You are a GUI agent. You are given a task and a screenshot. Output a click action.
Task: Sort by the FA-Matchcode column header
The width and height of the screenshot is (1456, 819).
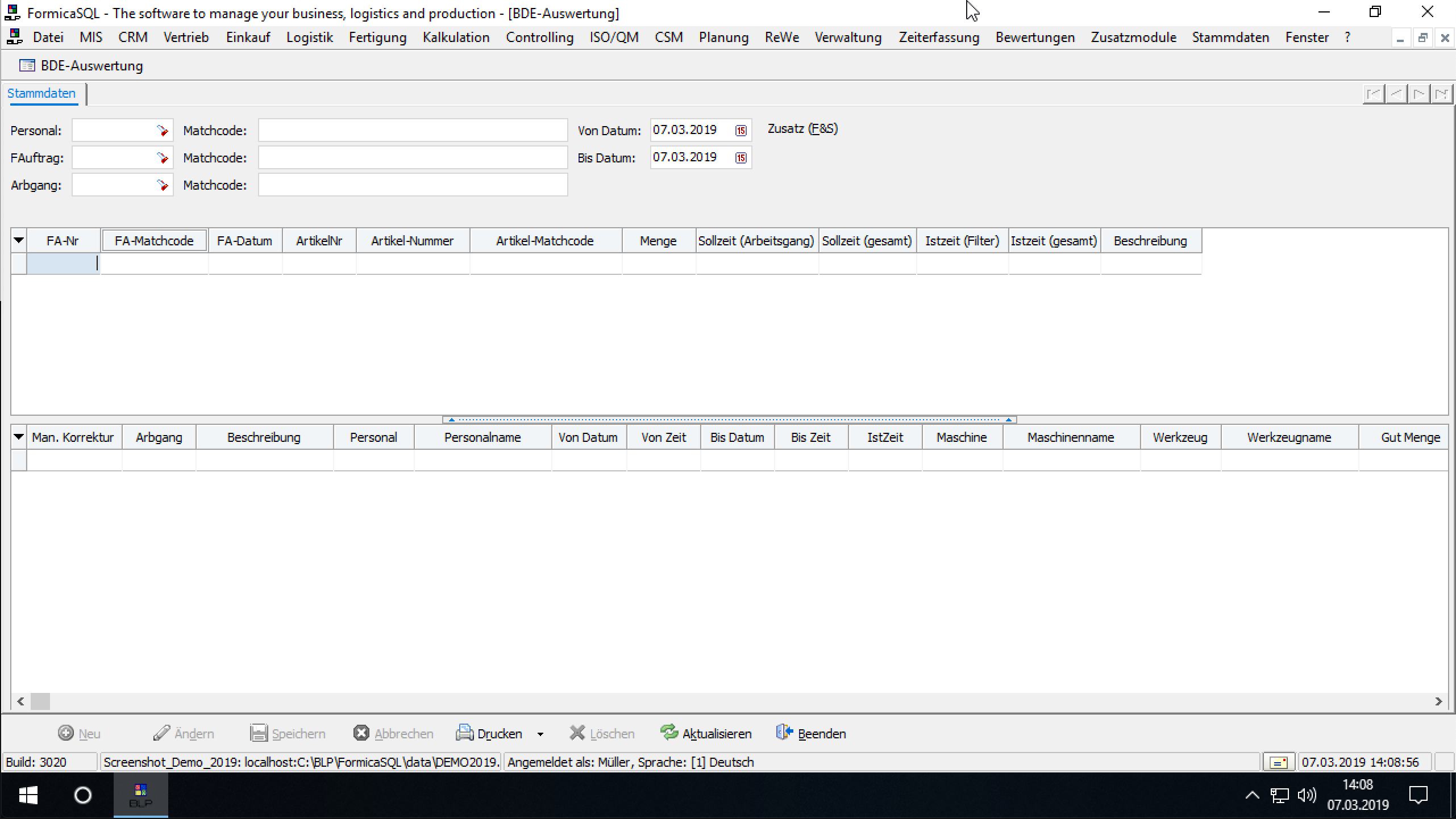coord(154,241)
